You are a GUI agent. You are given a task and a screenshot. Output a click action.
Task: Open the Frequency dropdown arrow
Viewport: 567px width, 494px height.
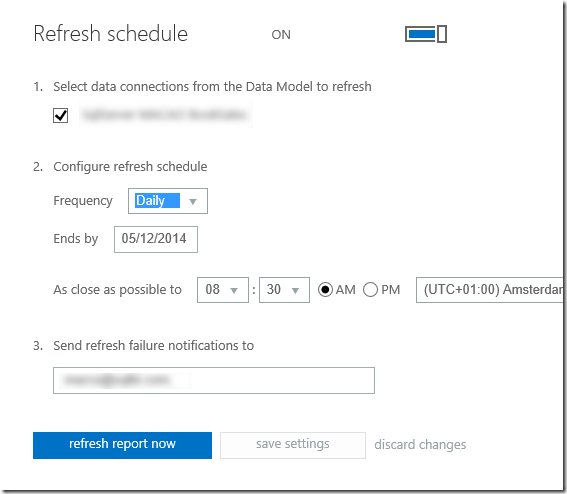tap(193, 201)
